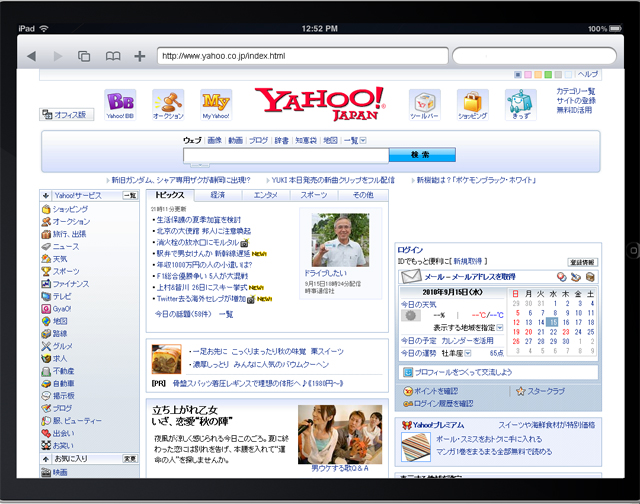Go back with the browser back arrow
The image size is (640, 504).
point(31,56)
